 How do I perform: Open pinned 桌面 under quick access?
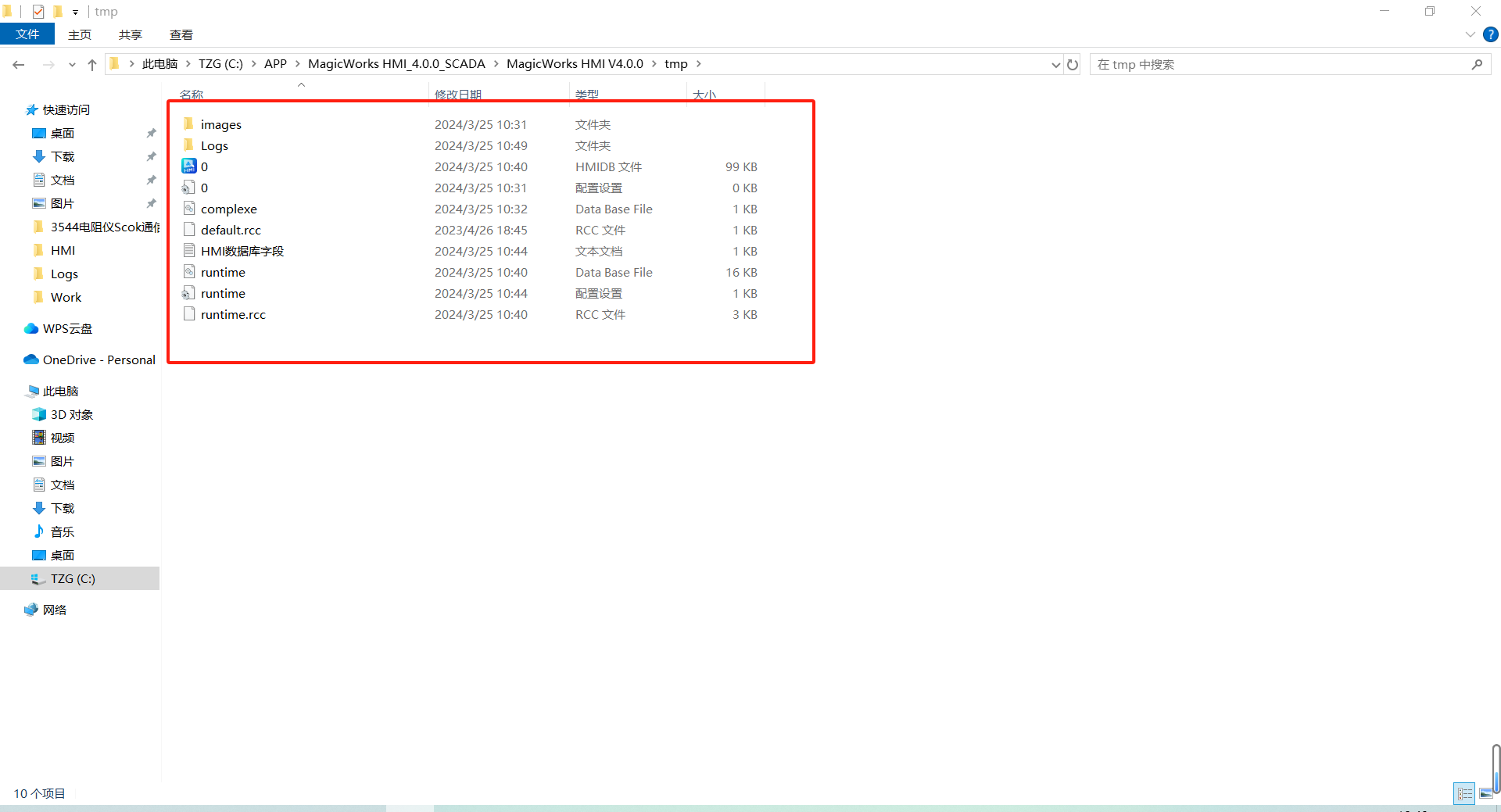(x=62, y=133)
